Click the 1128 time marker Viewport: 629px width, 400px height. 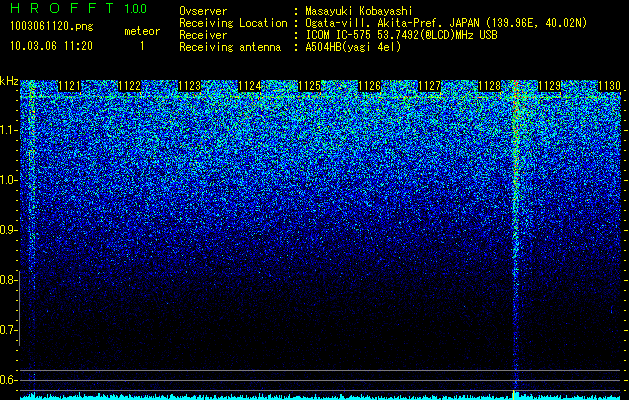[x=489, y=86]
